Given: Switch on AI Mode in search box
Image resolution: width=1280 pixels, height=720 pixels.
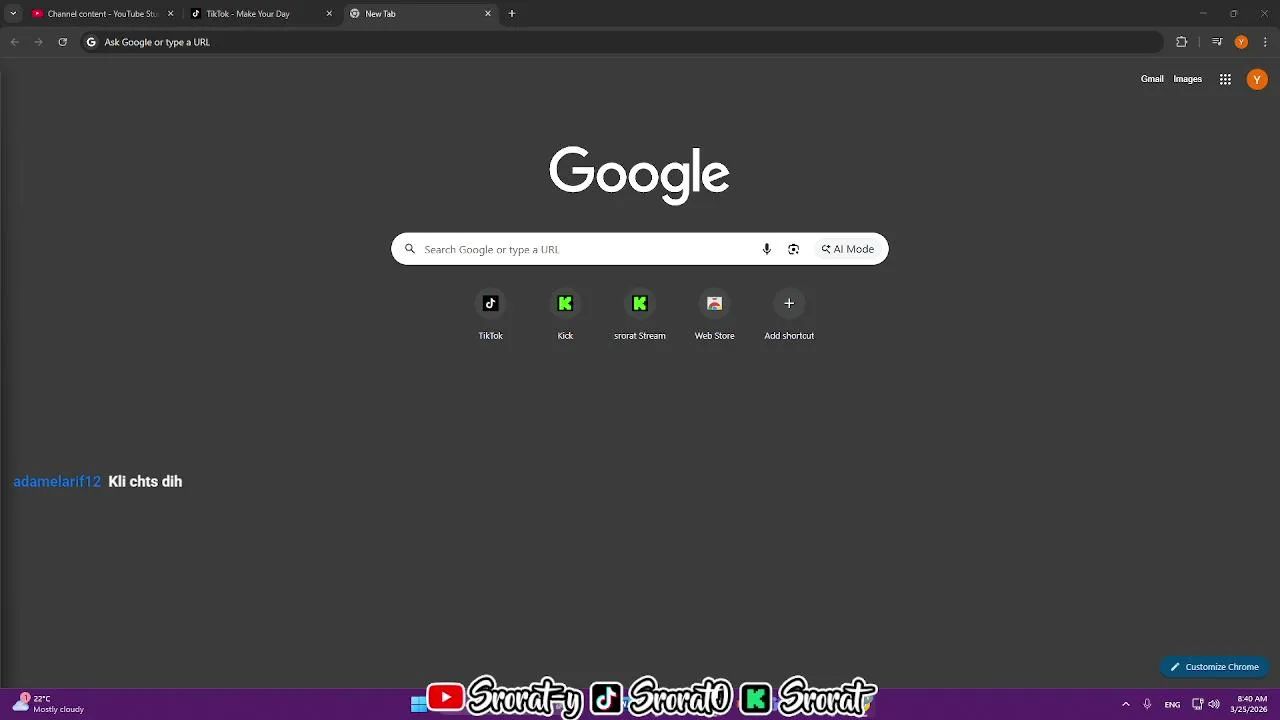Looking at the screenshot, I should coord(848,249).
